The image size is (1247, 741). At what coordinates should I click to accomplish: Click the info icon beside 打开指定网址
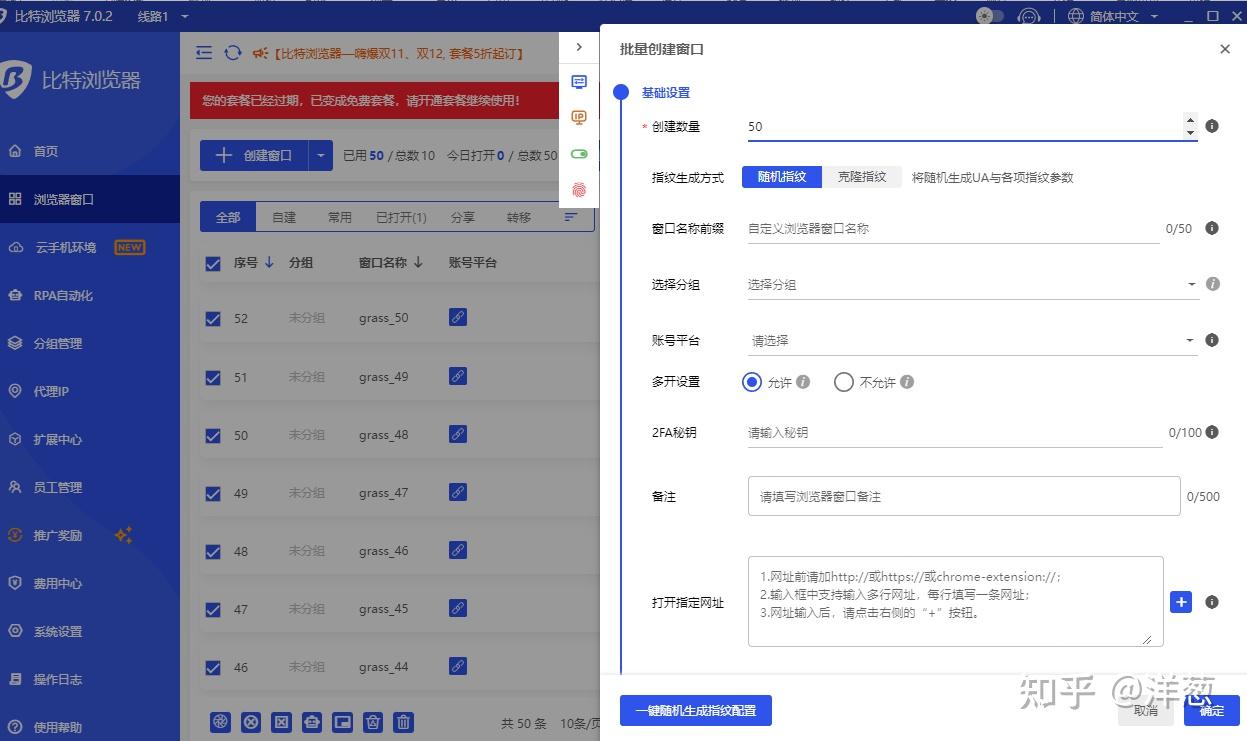point(1212,602)
